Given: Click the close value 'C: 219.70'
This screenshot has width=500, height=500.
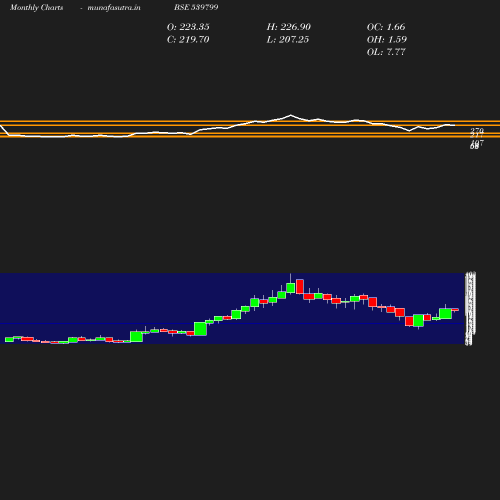Looking at the screenshot, I should pos(188,39).
